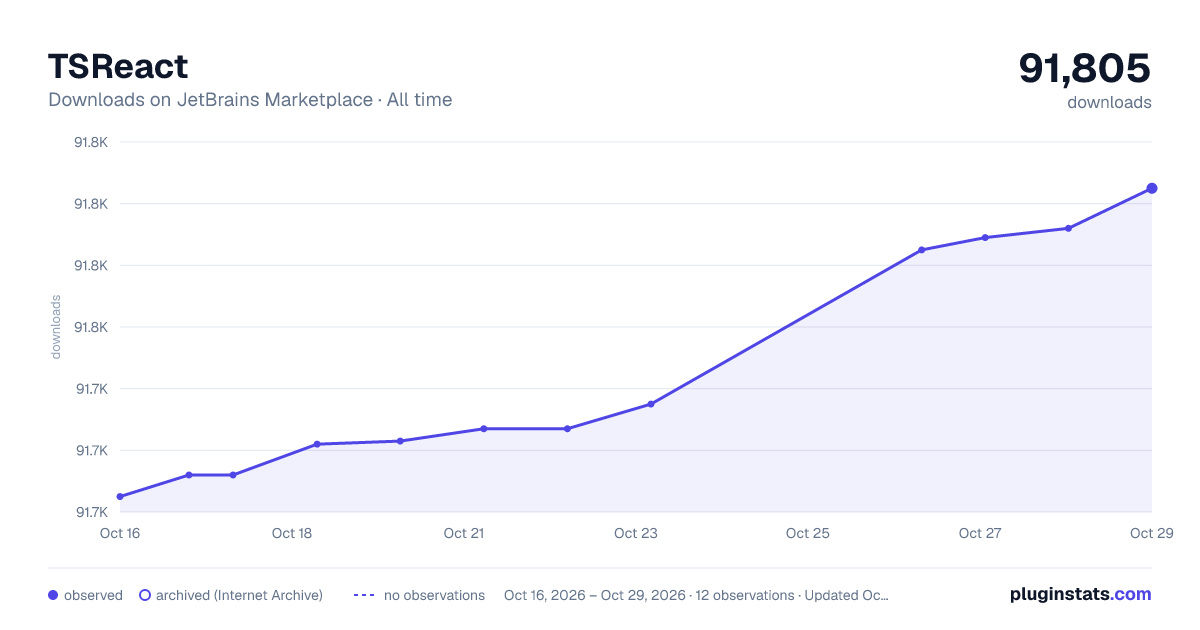Click the observed legend dot icon
The height and width of the screenshot is (630, 1200).
point(53,595)
